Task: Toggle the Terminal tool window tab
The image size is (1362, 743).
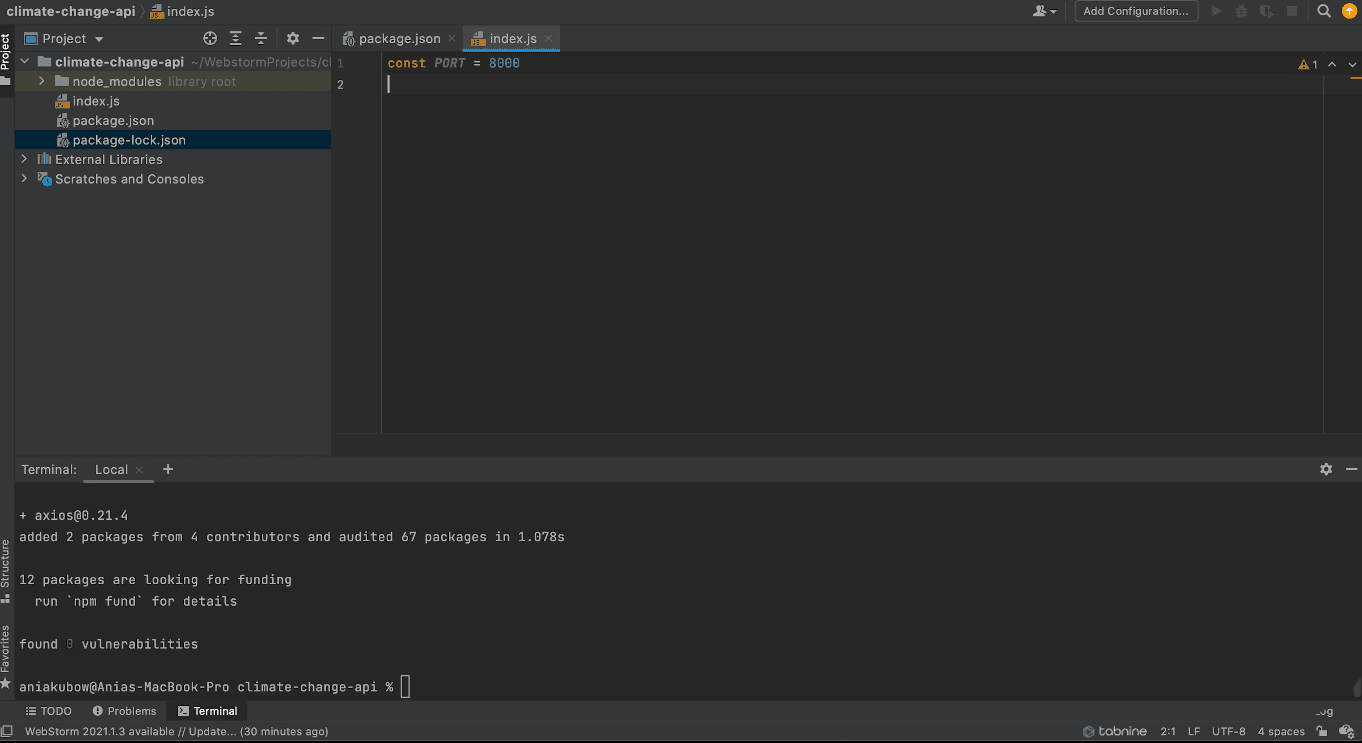Action: (207, 711)
